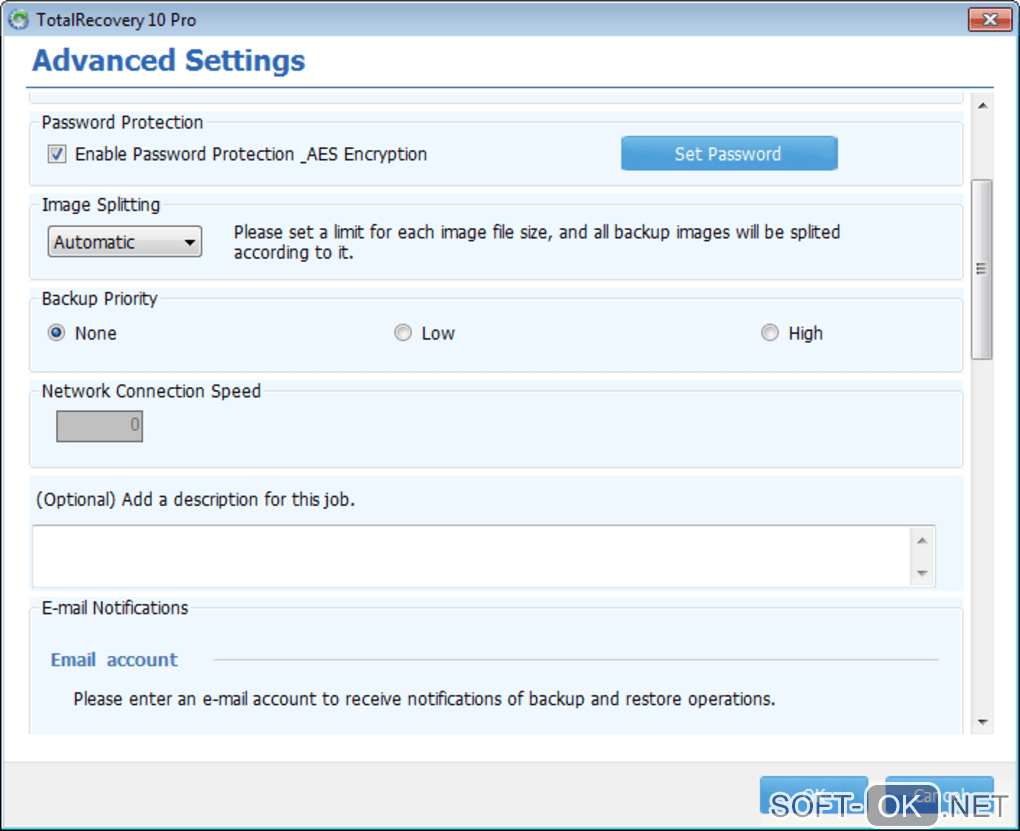Click the settings panel scroll-down arrow
Image resolution: width=1020 pixels, height=831 pixels.
pos(982,721)
